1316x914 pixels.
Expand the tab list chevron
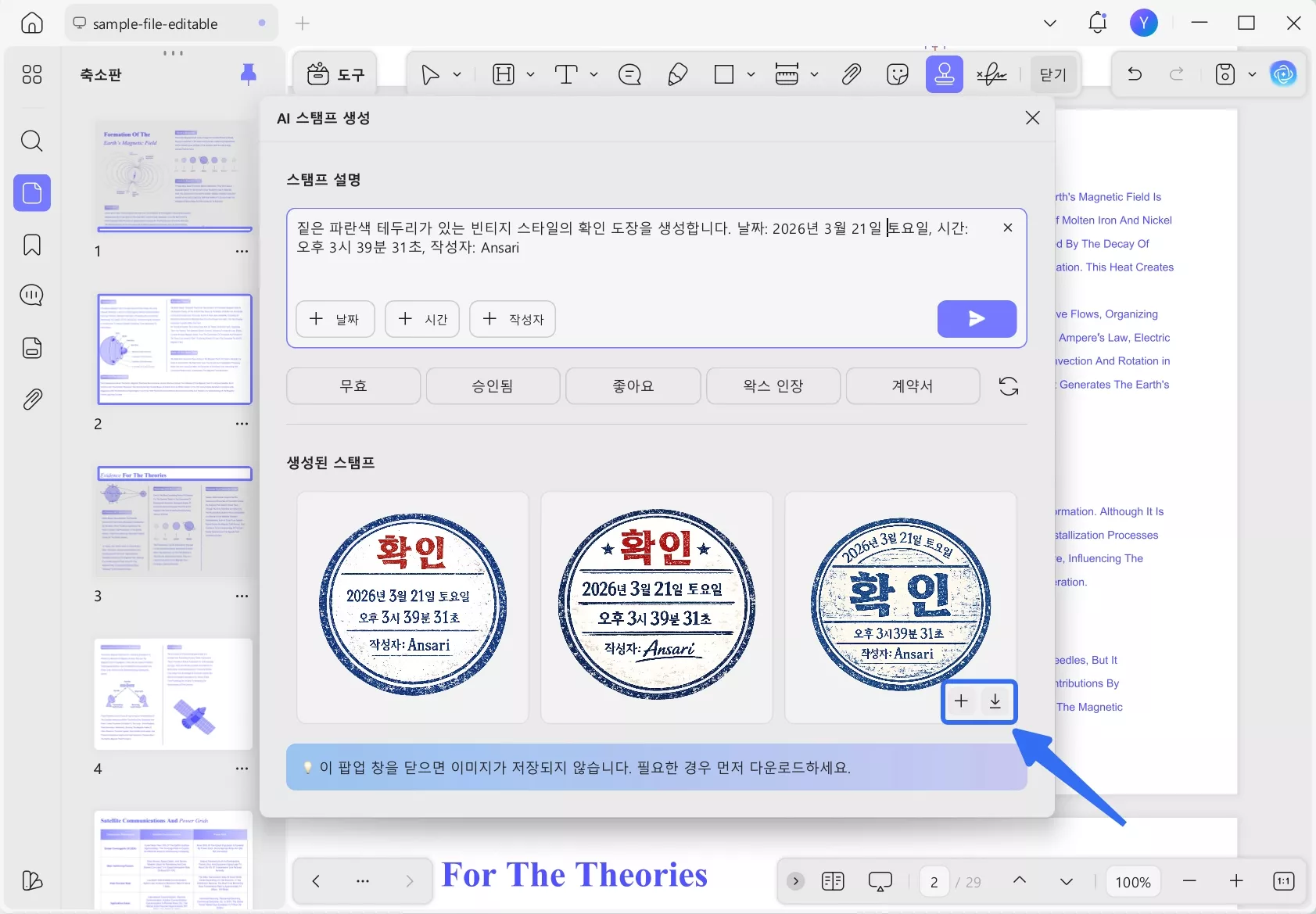[1050, 23]
